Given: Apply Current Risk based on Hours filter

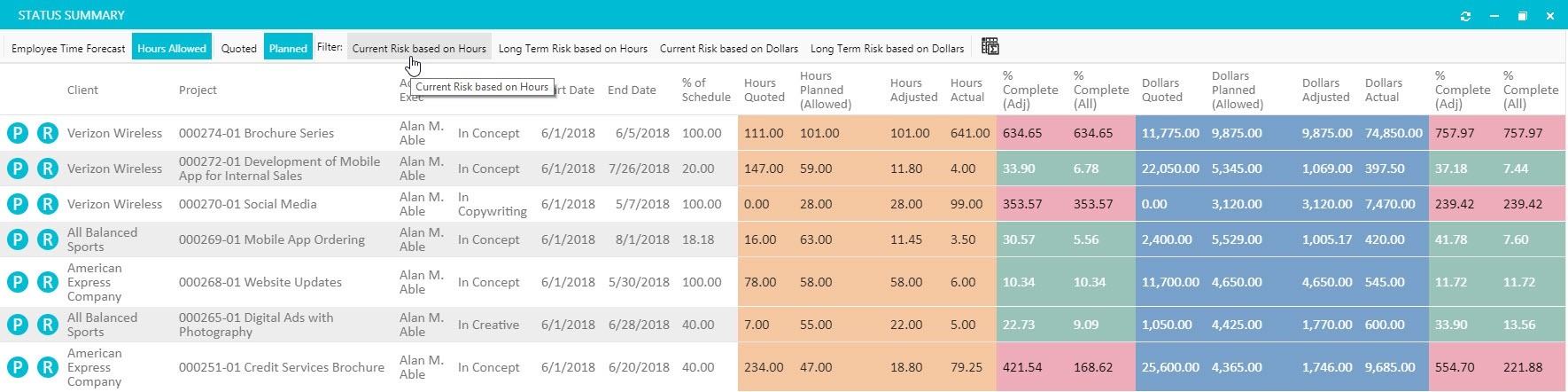Looking at the screenshot, I should [419, 48].
